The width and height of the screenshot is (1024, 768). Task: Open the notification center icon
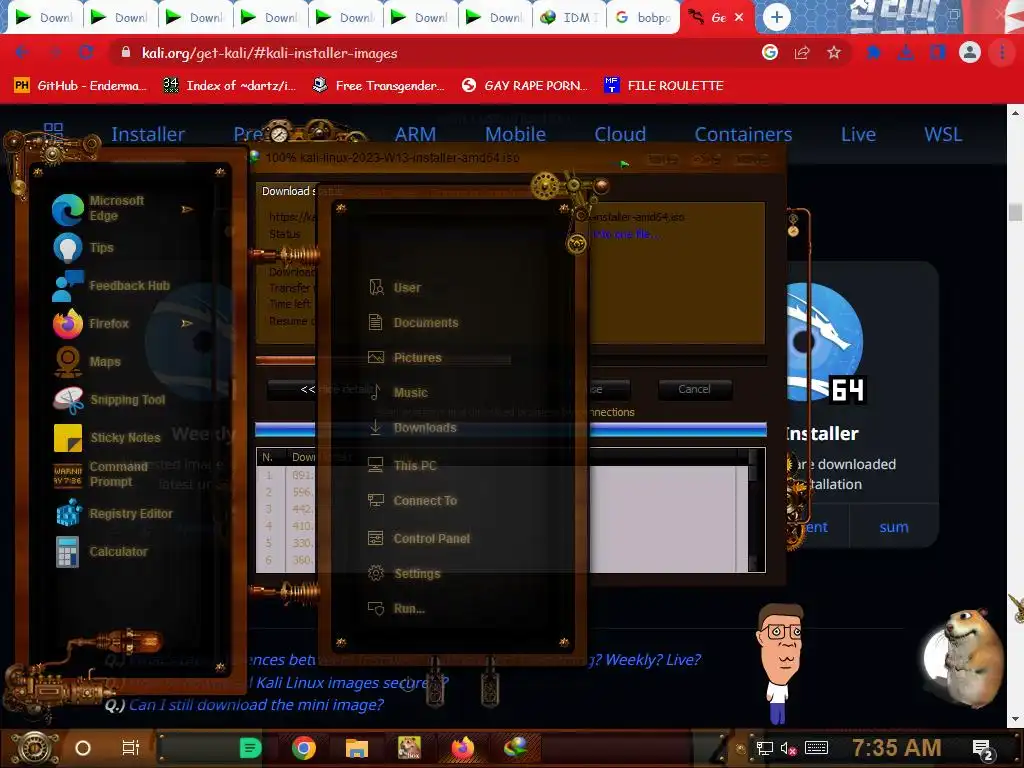pyautogui.click(x=983, y=750)
